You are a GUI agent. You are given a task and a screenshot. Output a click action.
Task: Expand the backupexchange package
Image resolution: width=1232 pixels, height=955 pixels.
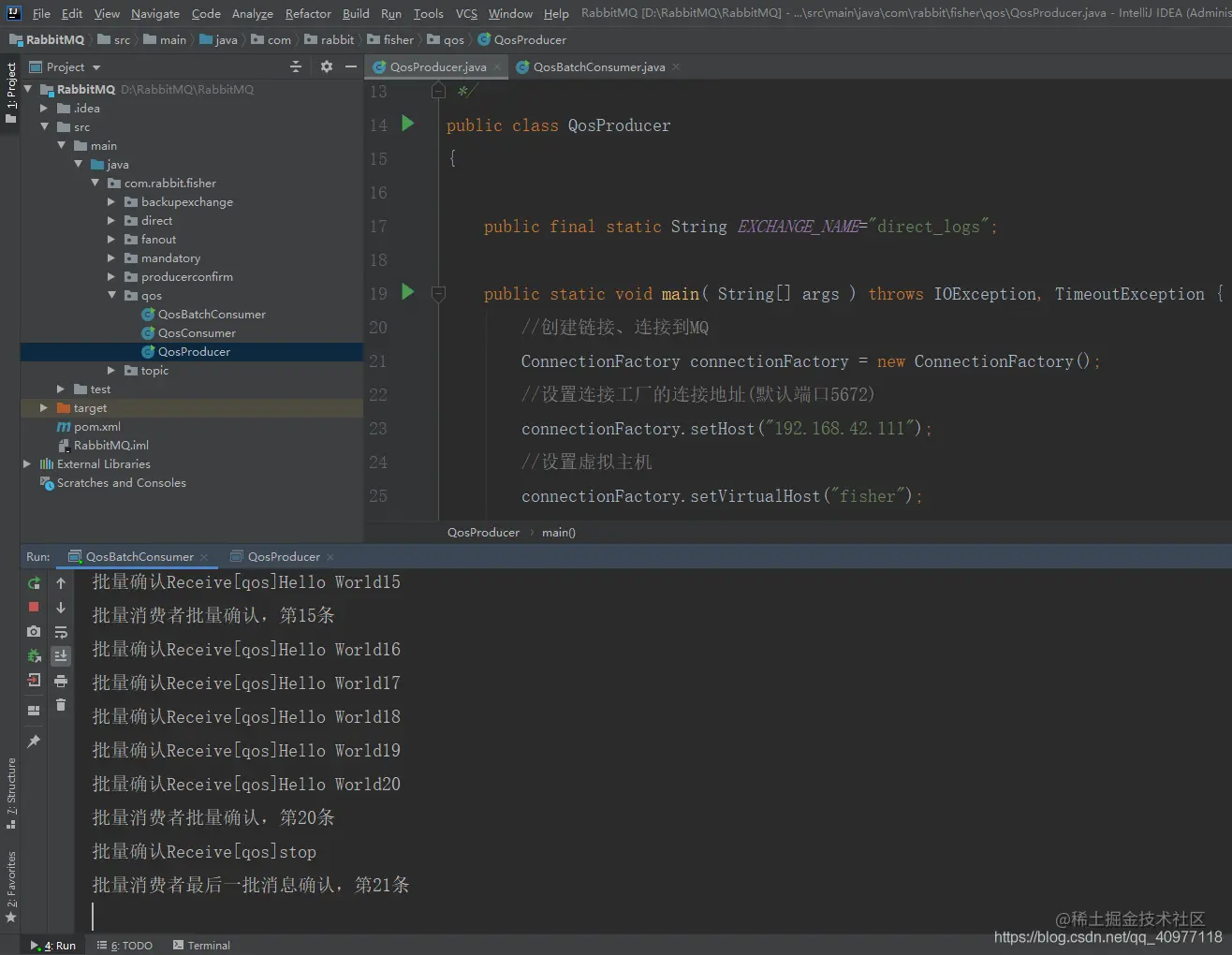111,201
